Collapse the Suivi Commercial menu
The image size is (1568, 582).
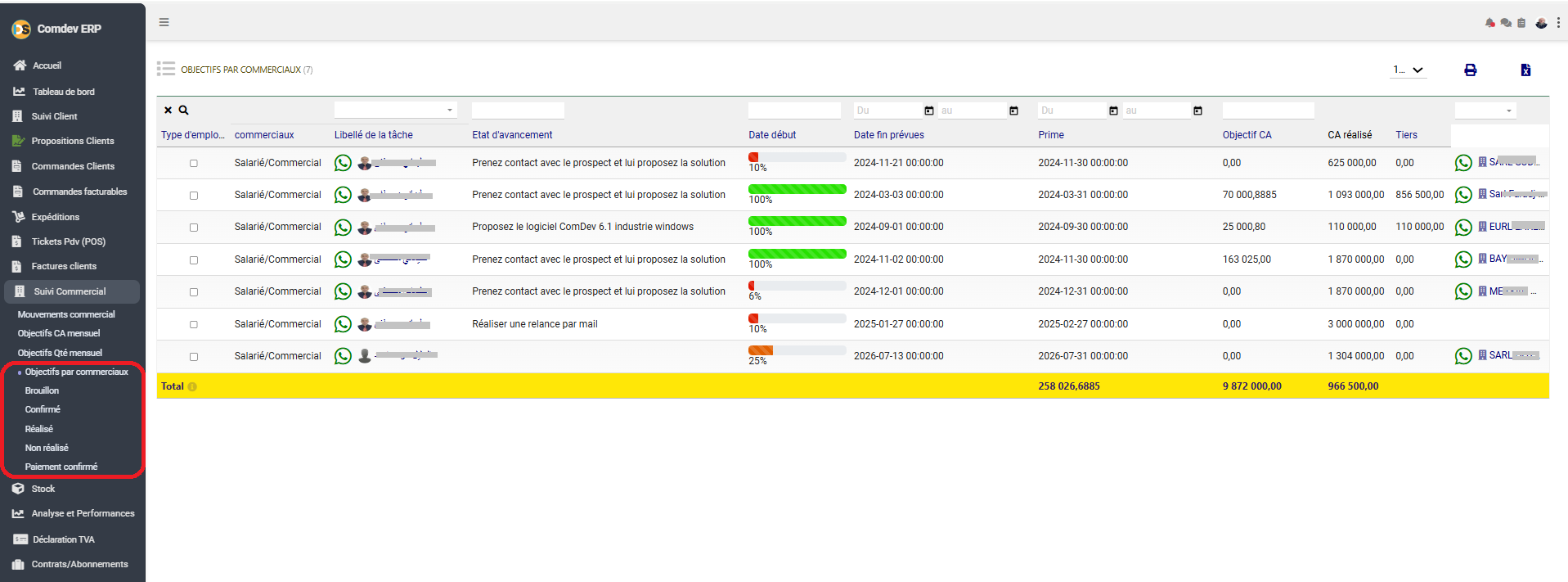pos(72,291)
